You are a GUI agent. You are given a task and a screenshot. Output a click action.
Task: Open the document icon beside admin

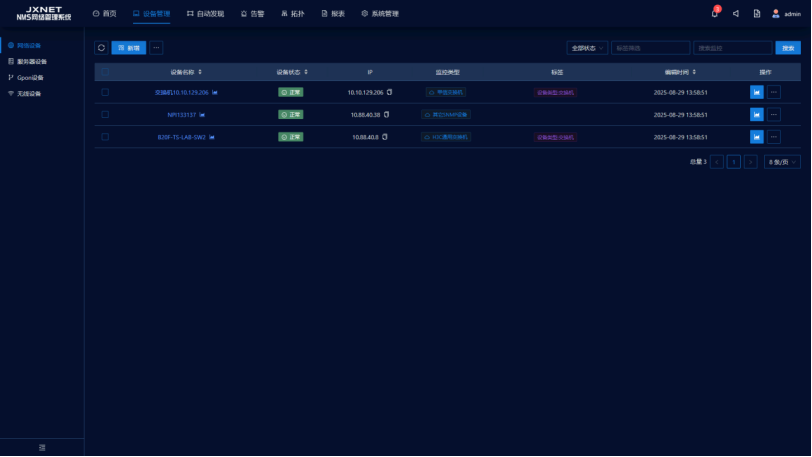pyautogui.click(x=757, y=14)
